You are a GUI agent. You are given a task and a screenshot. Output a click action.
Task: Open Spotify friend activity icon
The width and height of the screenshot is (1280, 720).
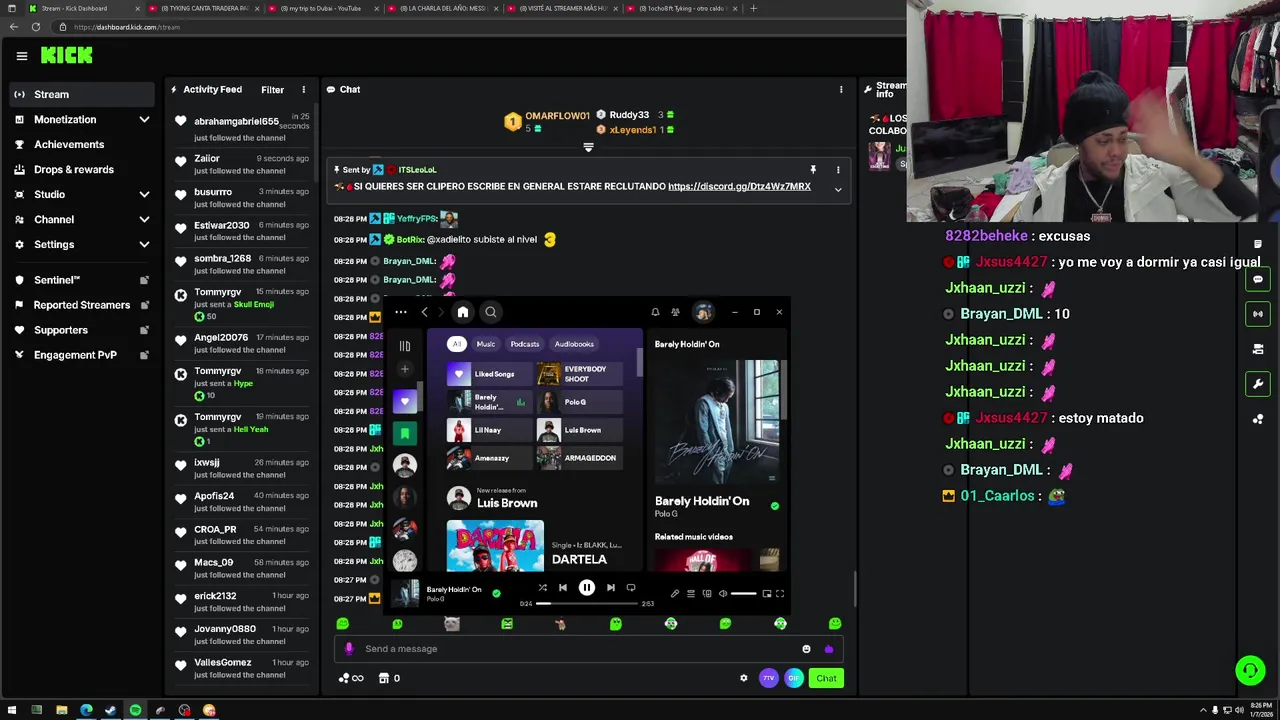coord(676,312)
